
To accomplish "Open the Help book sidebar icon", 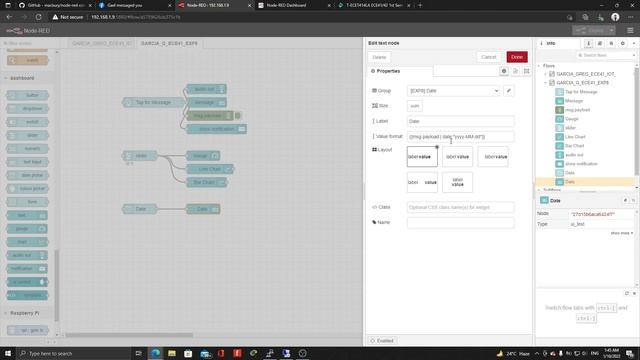I will pyautogui.click(x=600, y=43).
